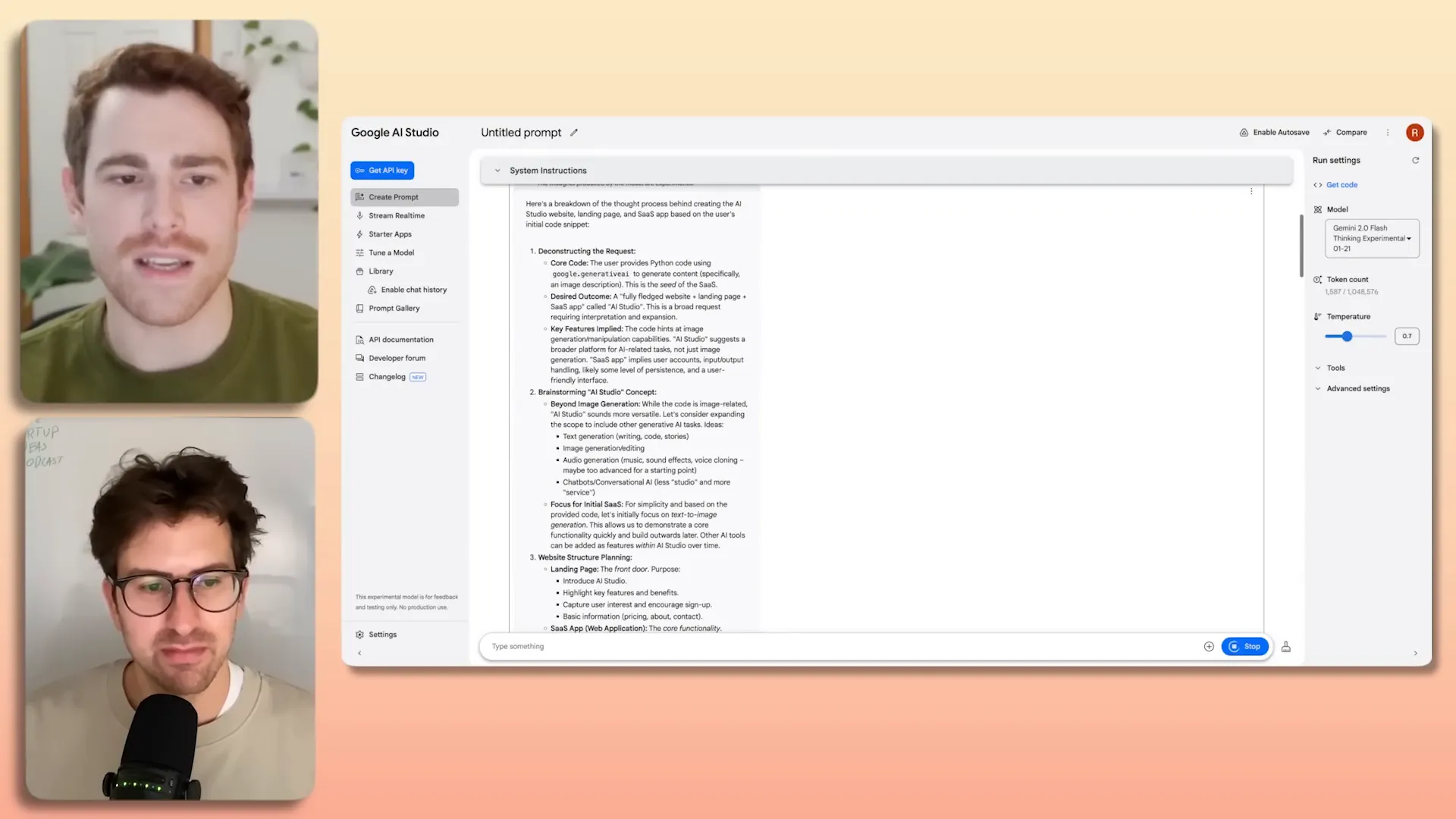Edit the Untitled prompt title pencil icon
Viewport: 1456px width, 819px height.
point(574,133)
